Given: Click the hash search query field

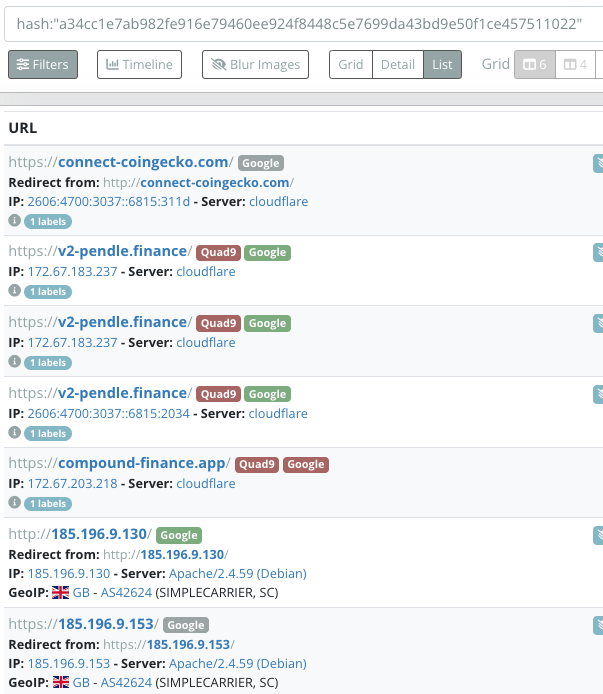Looking at the screenshot, I should (x=300, y=23).
